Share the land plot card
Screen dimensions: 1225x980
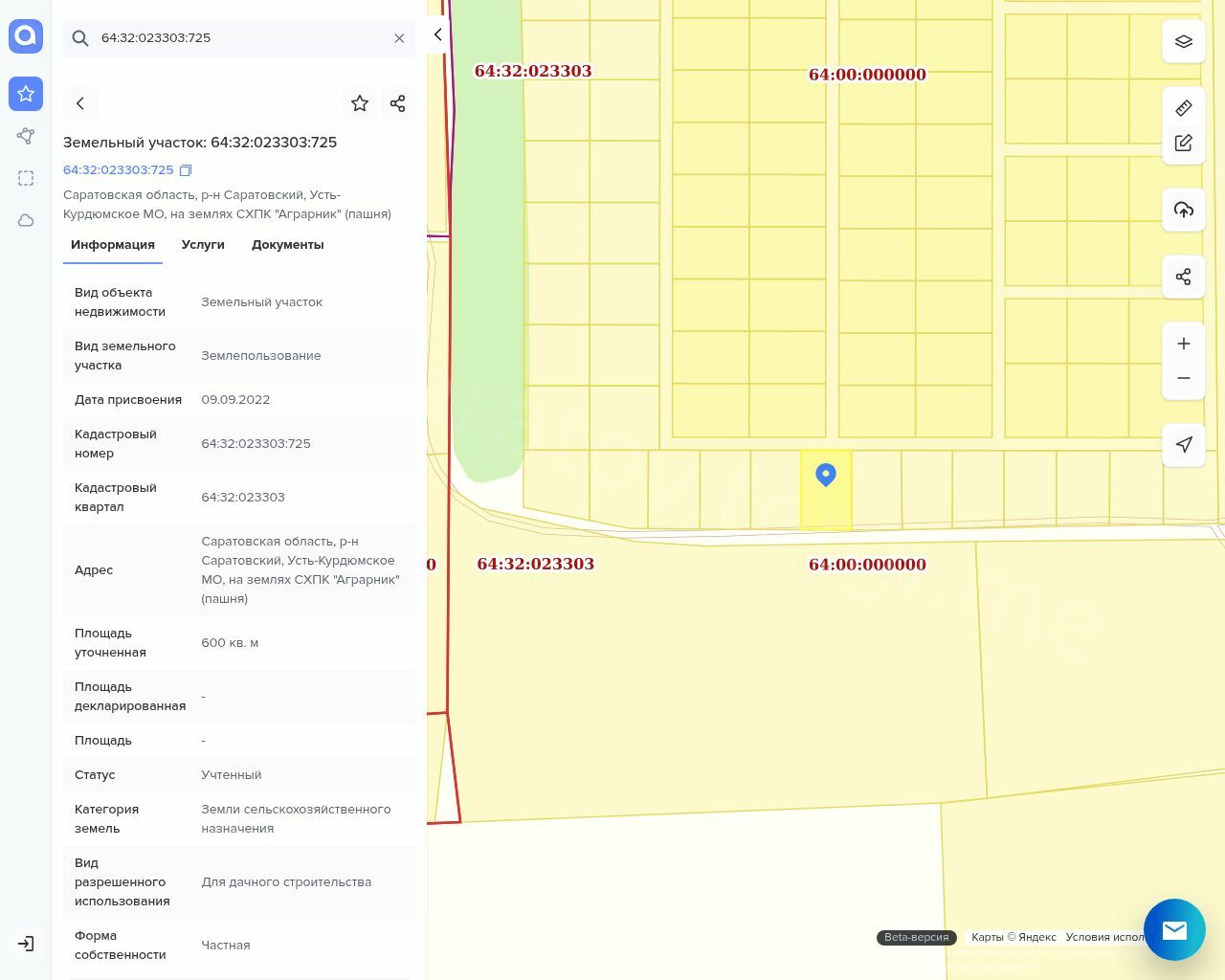(398, 103)
